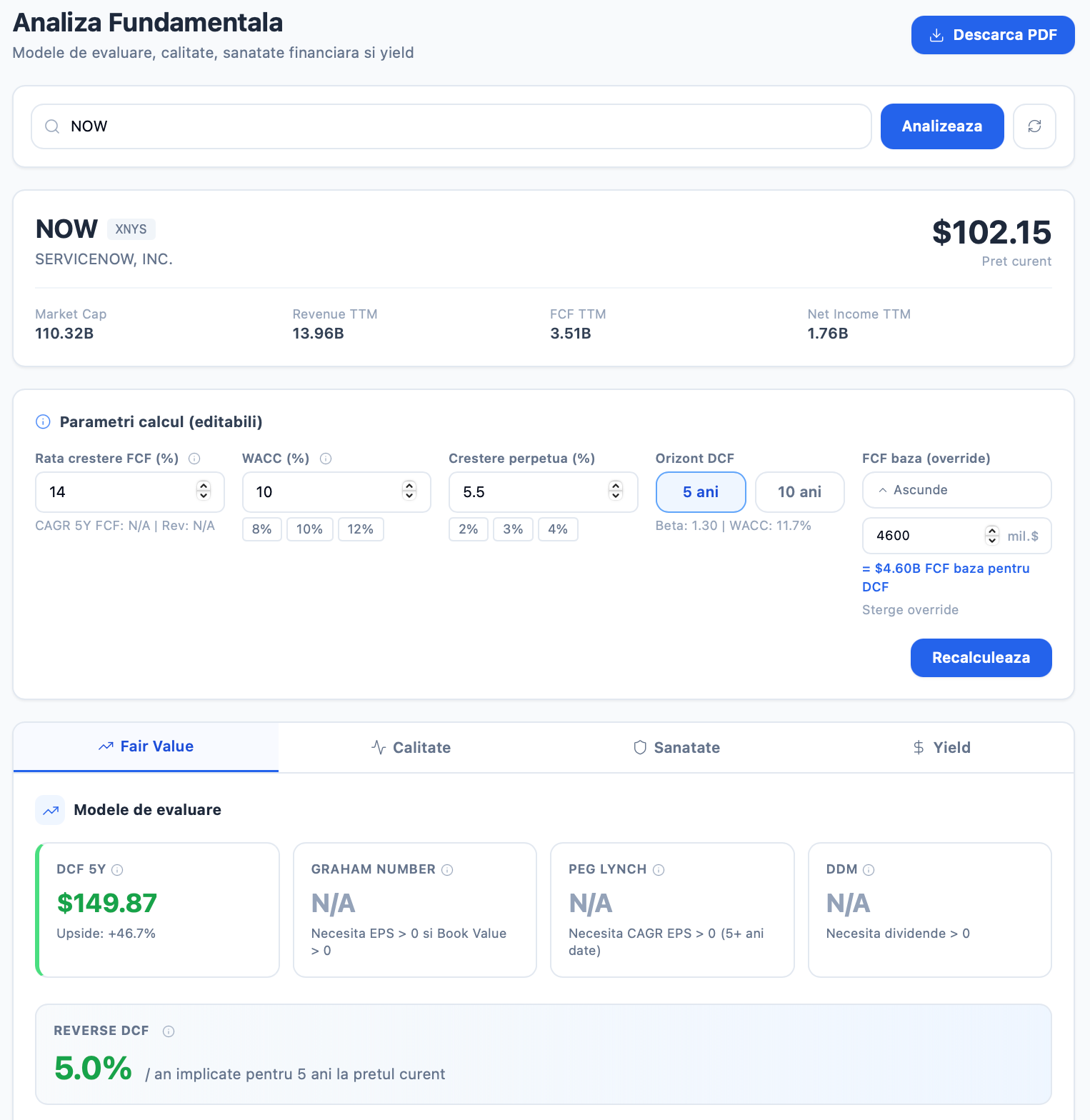1090x1120 pixels.
Task: Select the 10 ani DCF horizon
Action: (x=800, y=492)
